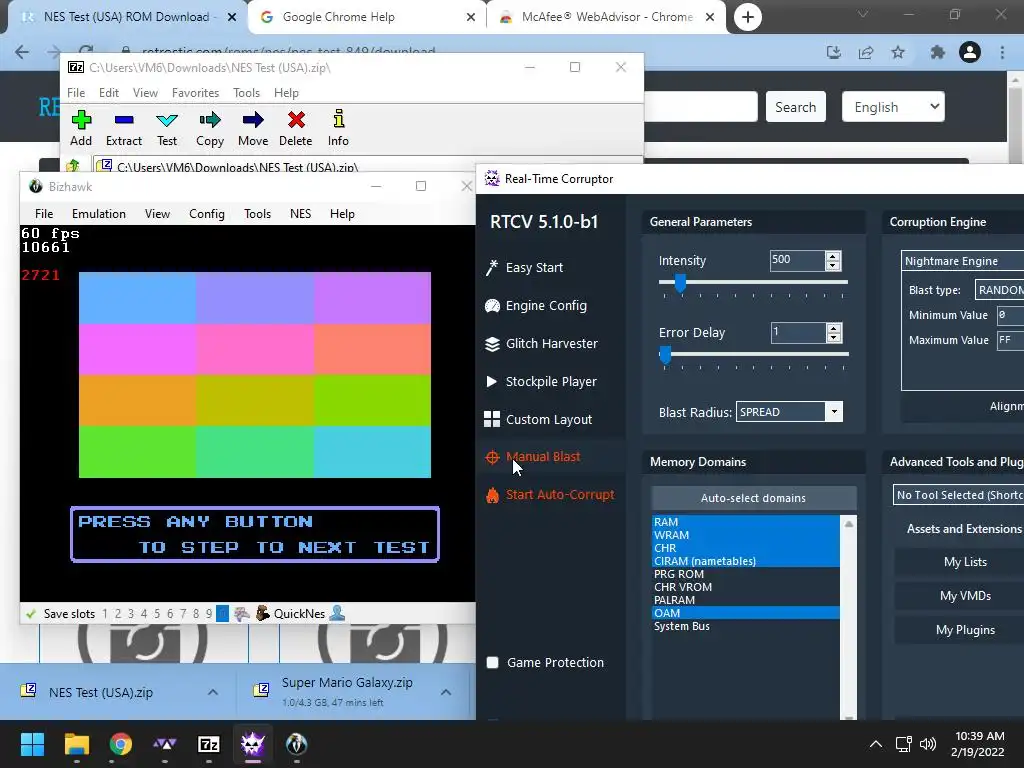This screenshot has width=1024, height=768.
Task: Open Bizhawk NES menu
Action: 300,214
